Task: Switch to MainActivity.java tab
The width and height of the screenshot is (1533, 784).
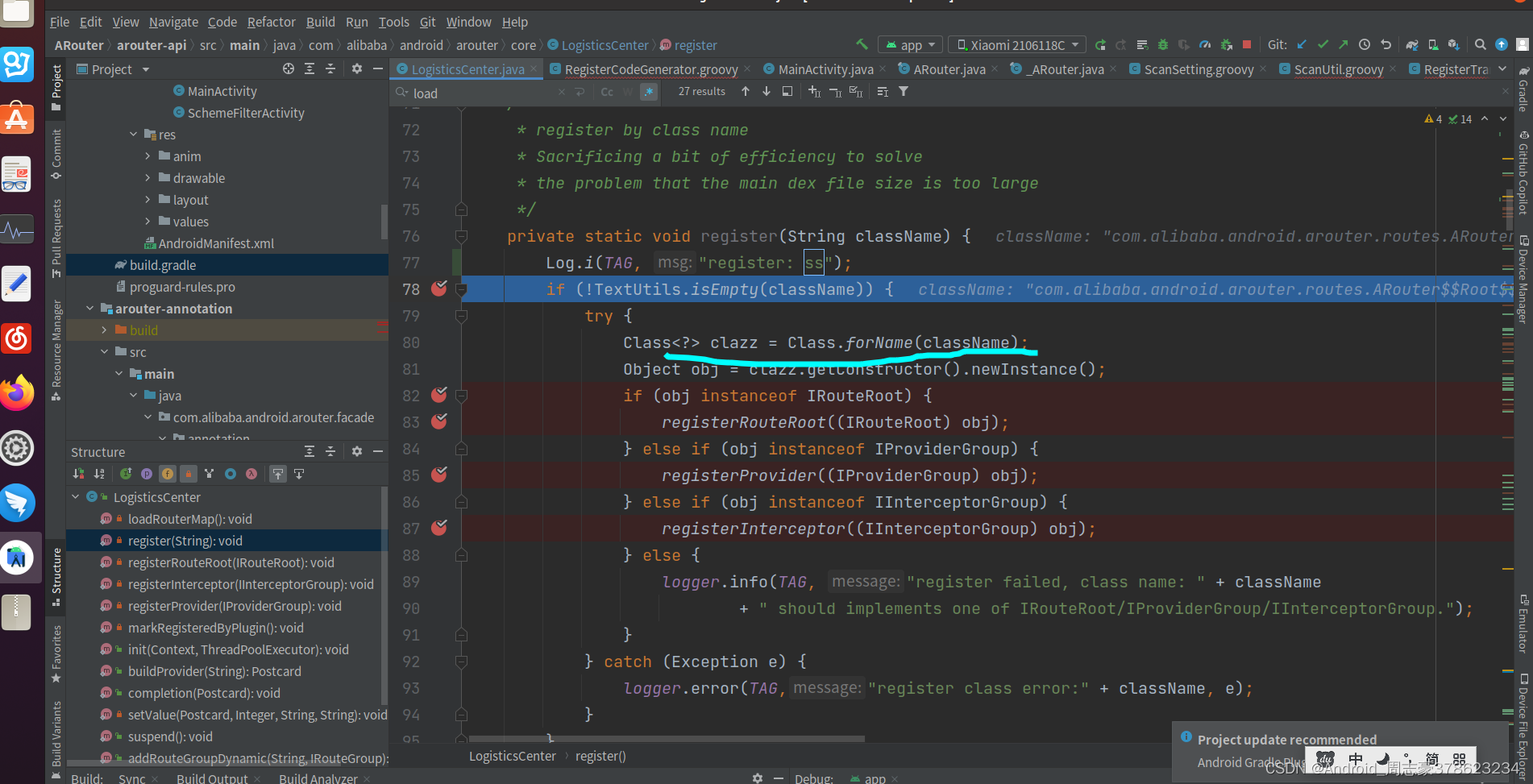Action: [825, 69]
